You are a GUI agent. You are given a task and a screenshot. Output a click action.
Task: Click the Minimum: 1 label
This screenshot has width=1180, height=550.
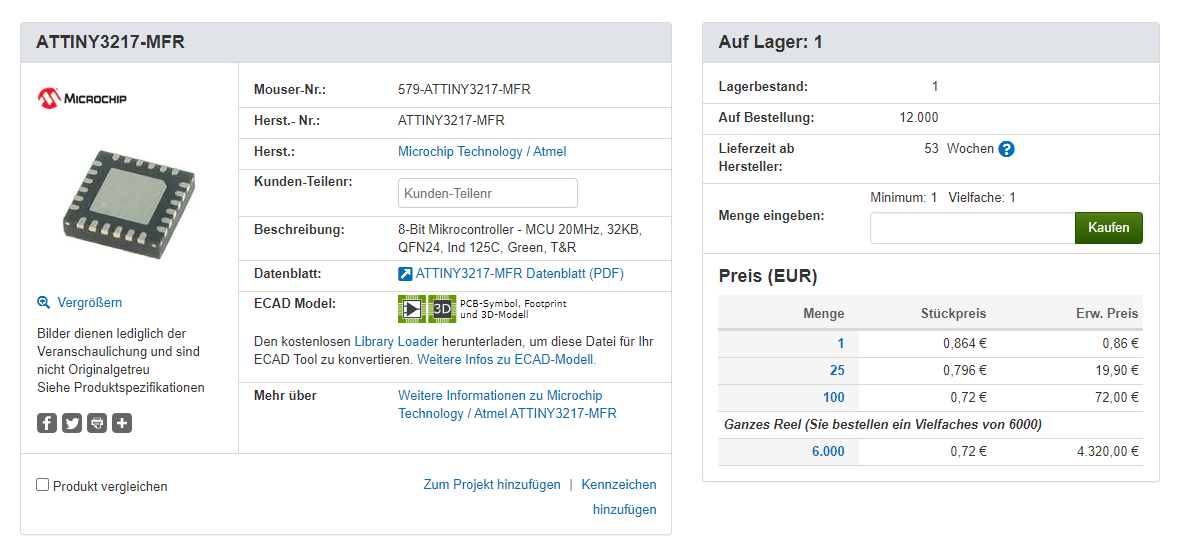coord(904,198)
